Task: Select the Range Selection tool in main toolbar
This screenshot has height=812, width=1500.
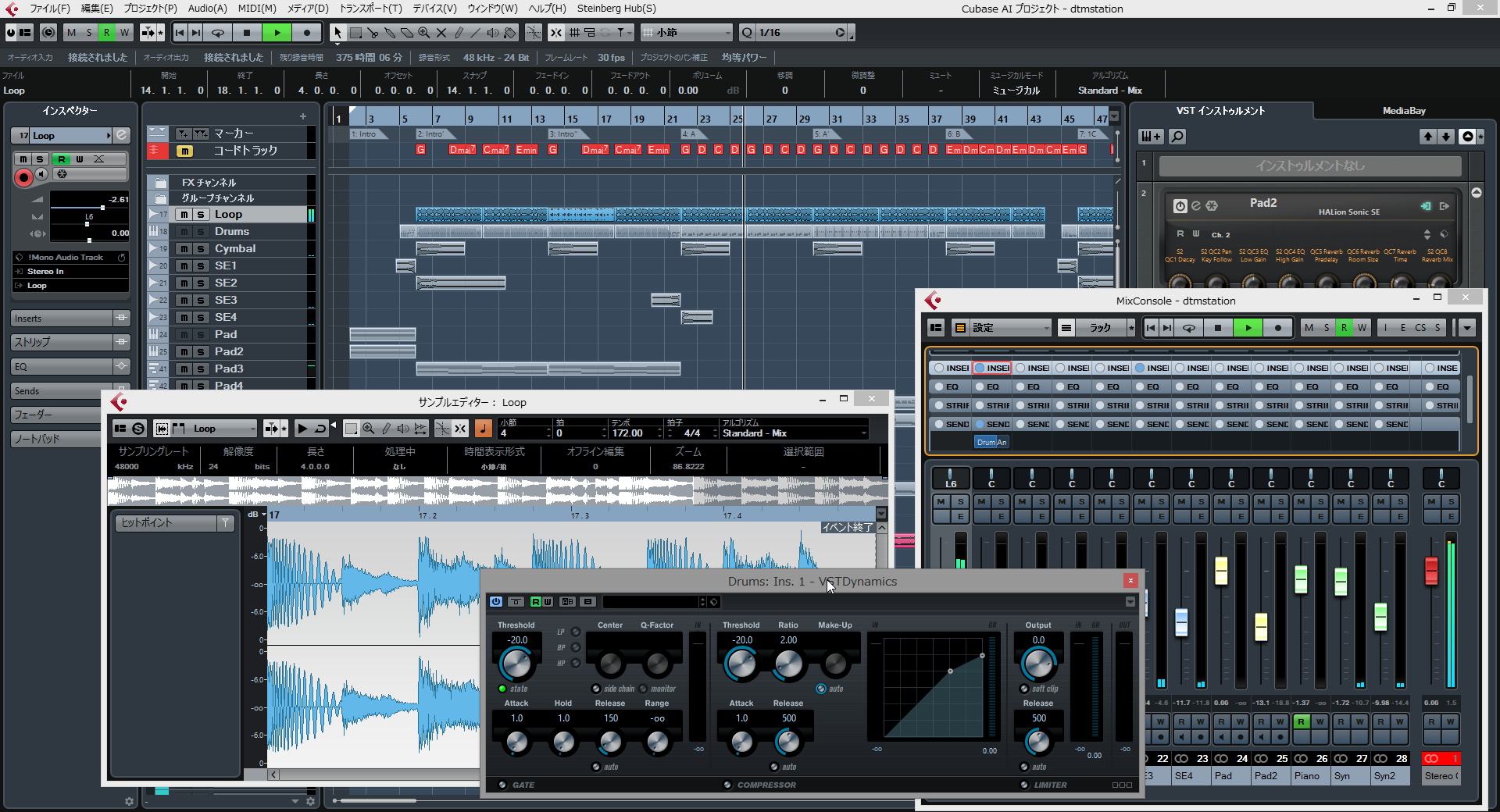Action: click(x=355, y=33)
